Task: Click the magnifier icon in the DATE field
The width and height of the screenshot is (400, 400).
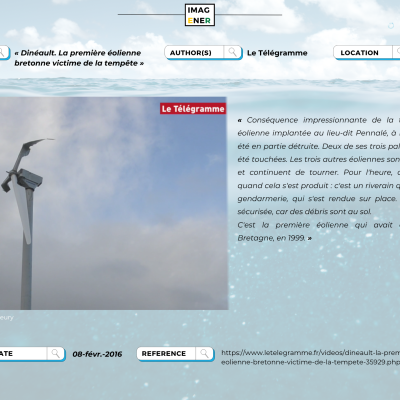Action: tap(55, 353)
